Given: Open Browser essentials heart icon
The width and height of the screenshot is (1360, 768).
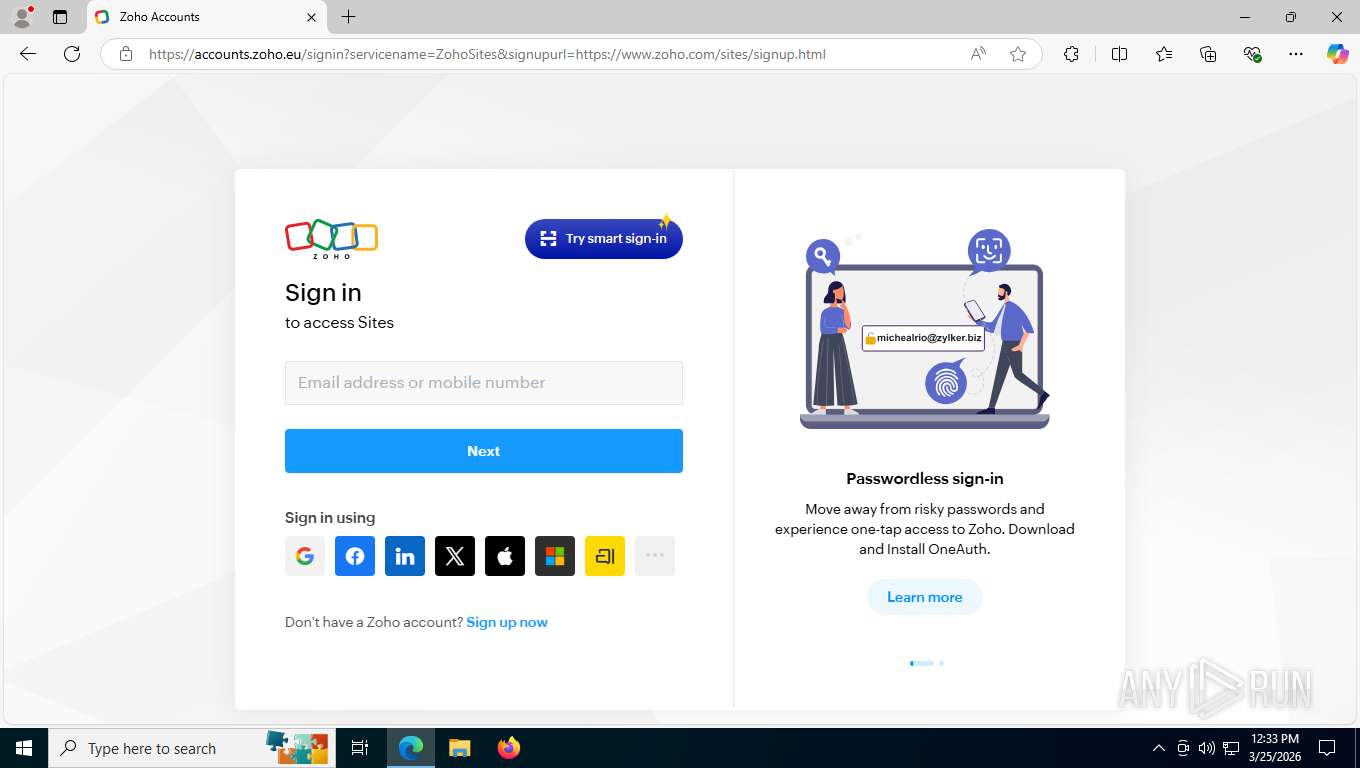Looking at the screenshot, I should pos(1252,54).
